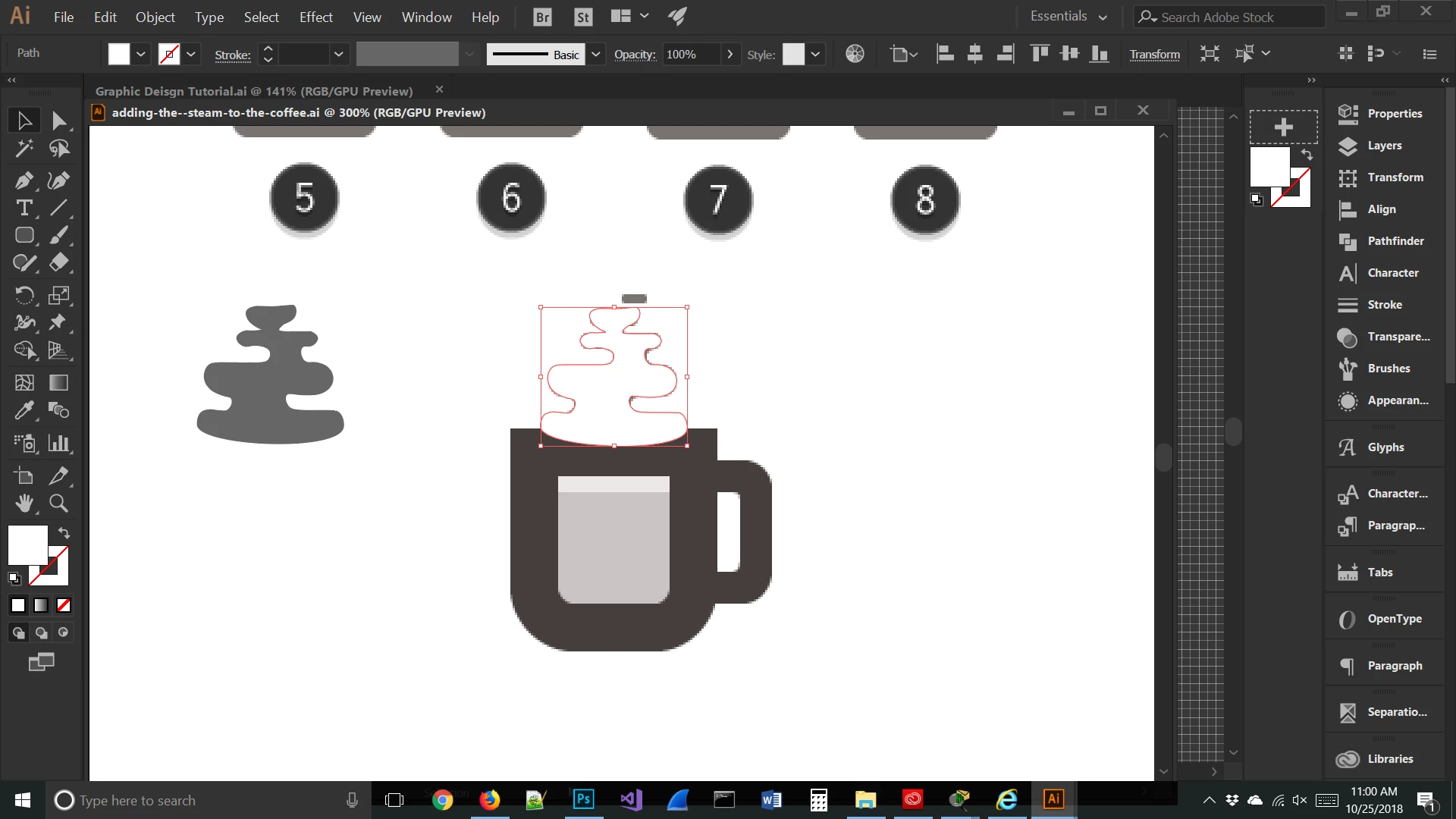The height and width of the screenshot is (819, 1456).
Task: Expand the Basic brush definition dropdown
Action: [596, 54]
